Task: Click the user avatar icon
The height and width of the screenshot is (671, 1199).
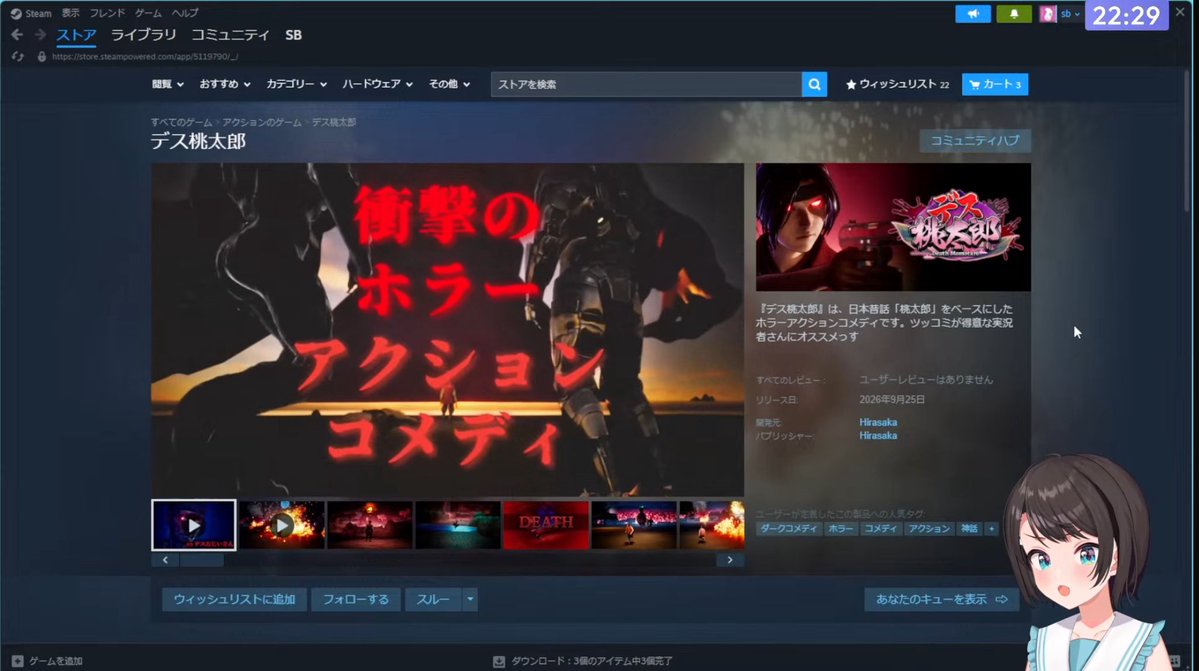Action: 1048,14
